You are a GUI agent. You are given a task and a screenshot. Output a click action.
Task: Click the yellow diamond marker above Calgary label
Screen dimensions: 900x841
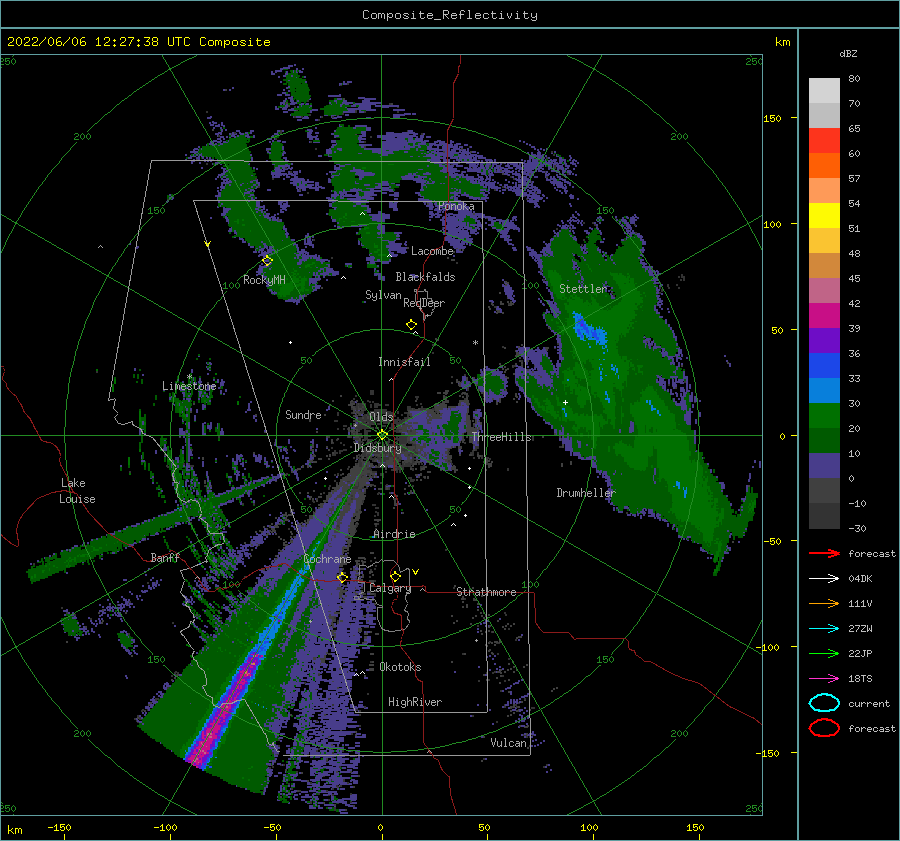point(395,576)
